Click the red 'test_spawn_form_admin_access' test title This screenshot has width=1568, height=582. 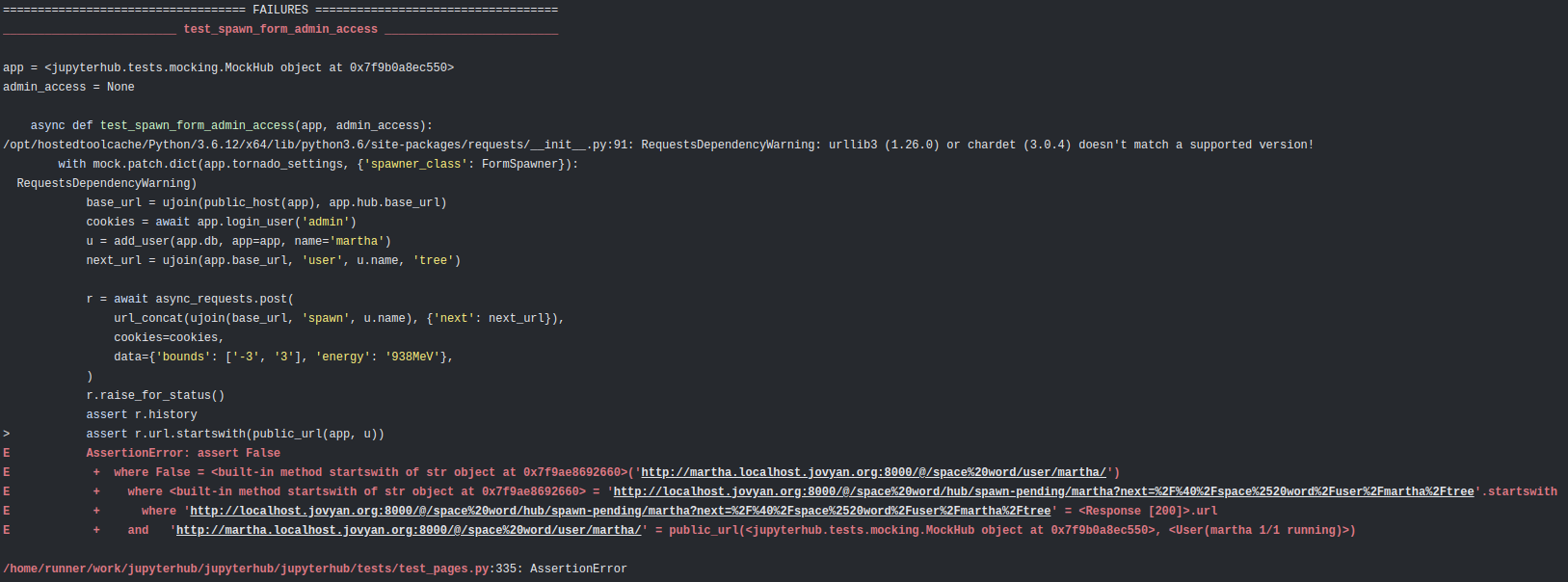pos(280,29)
